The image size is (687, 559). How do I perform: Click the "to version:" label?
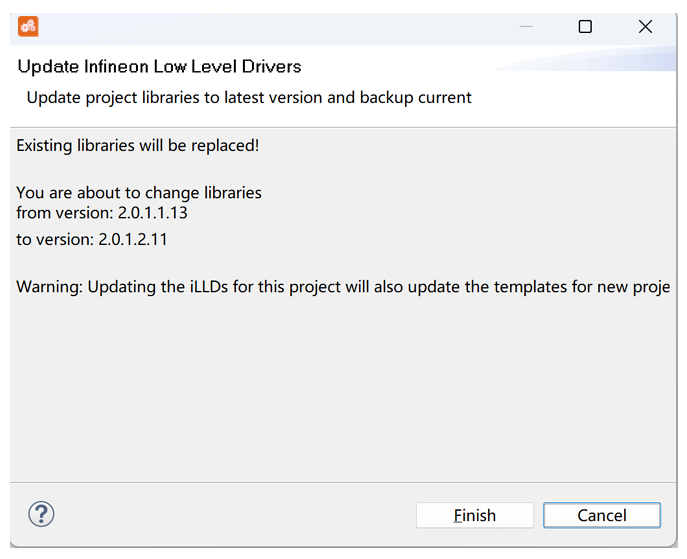pos(55,240)
